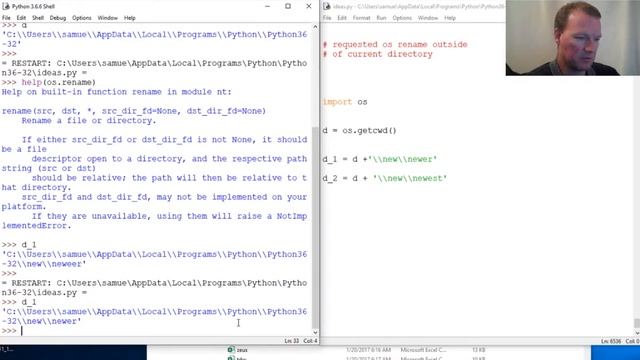Click 'Ln: 33' in shell status bar
Image resolution: width=640 pixels, height=360 pixels.
[291, 341]
